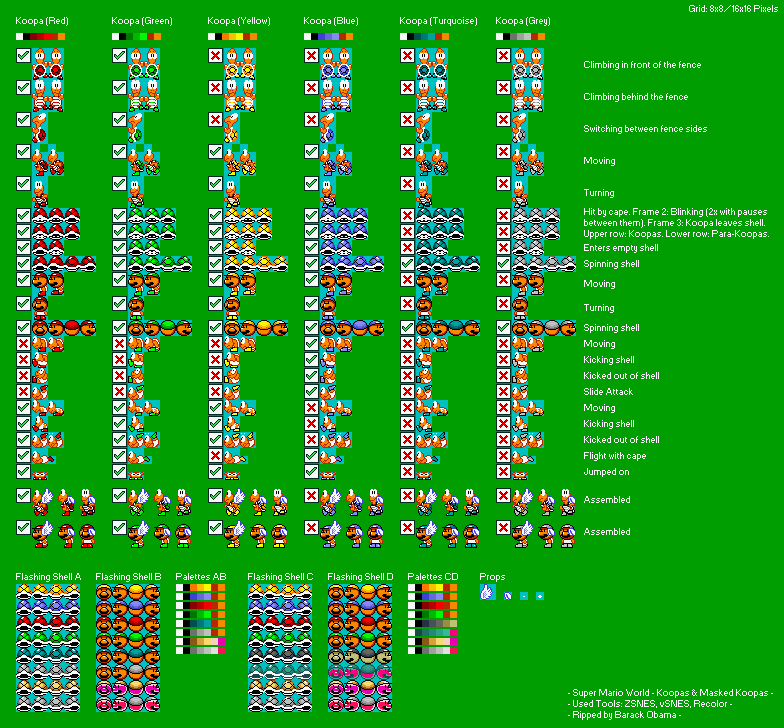
Task: Click the Jumped on label
Action: coord(606,472)
